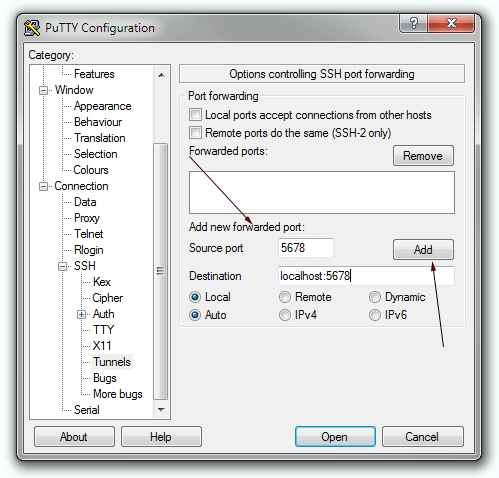Check Remote ports do the same option
The width and height of the screenshot is (499, 478).
[195, 133]
